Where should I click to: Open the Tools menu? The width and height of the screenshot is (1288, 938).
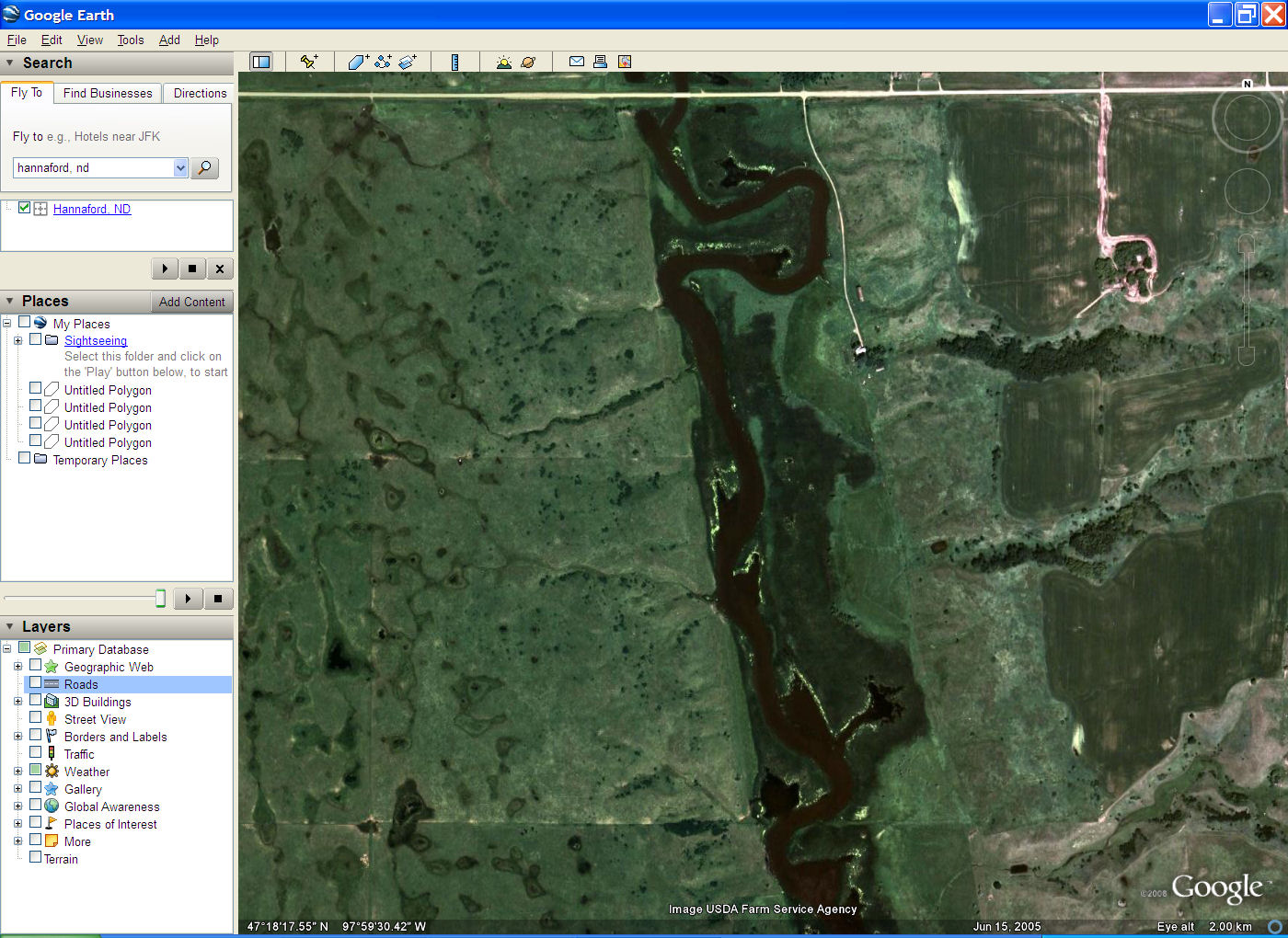[131, 40]
